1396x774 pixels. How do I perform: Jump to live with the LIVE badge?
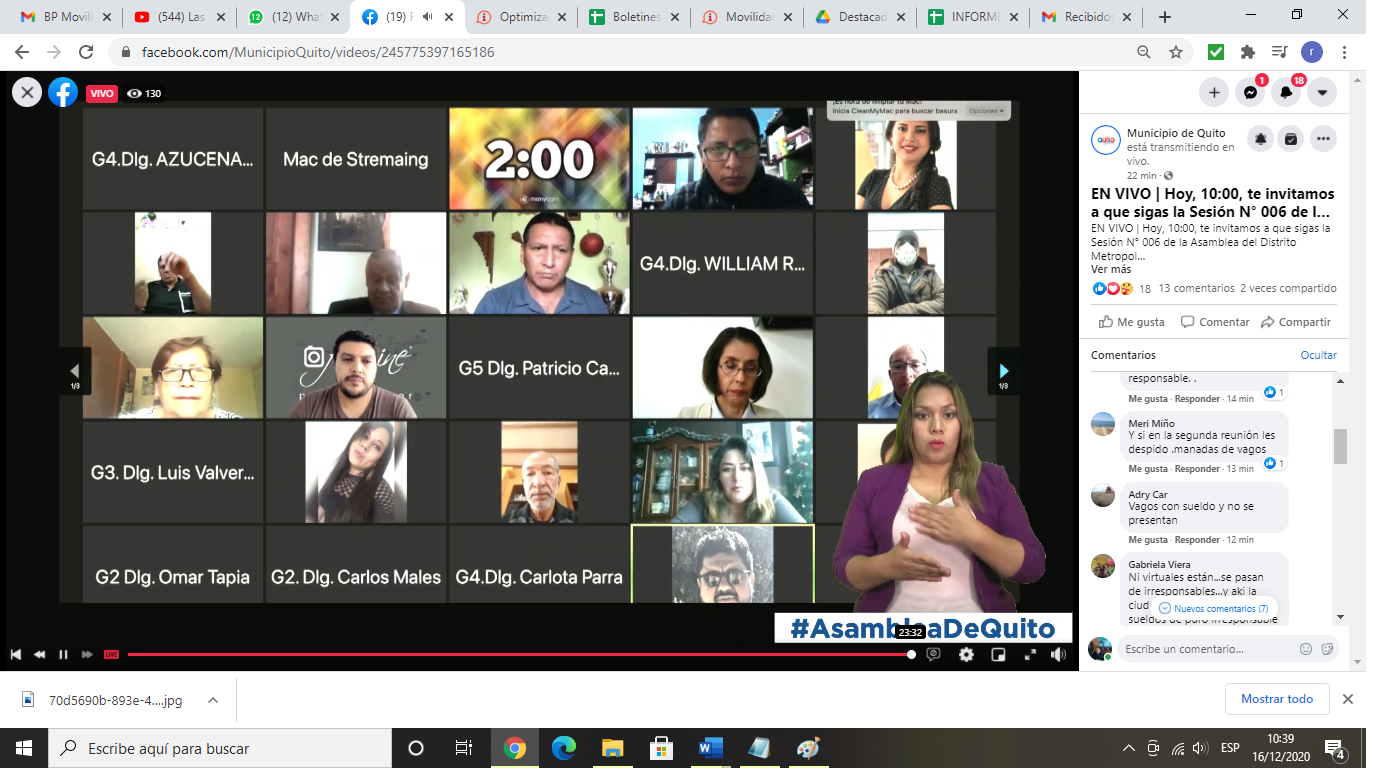(111, 654)
